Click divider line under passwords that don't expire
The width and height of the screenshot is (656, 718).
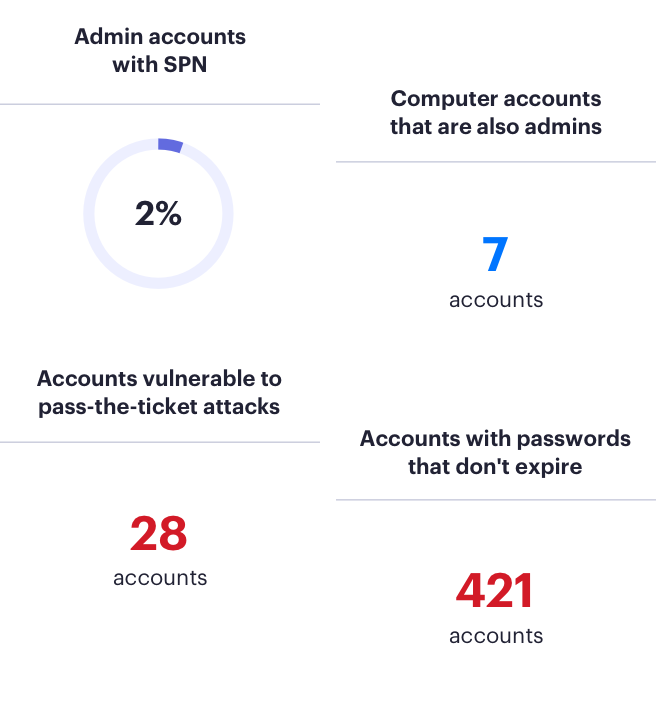tap(496, 500)
